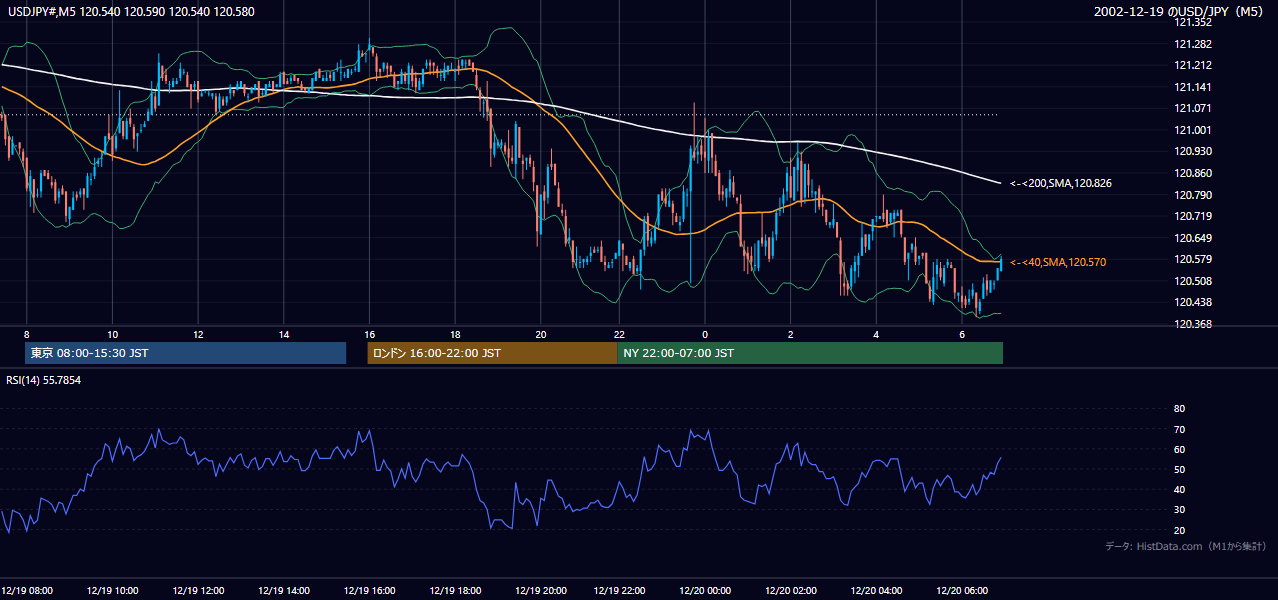Select the 東京 08:00-15:30 JST session bar

point(185,353)
